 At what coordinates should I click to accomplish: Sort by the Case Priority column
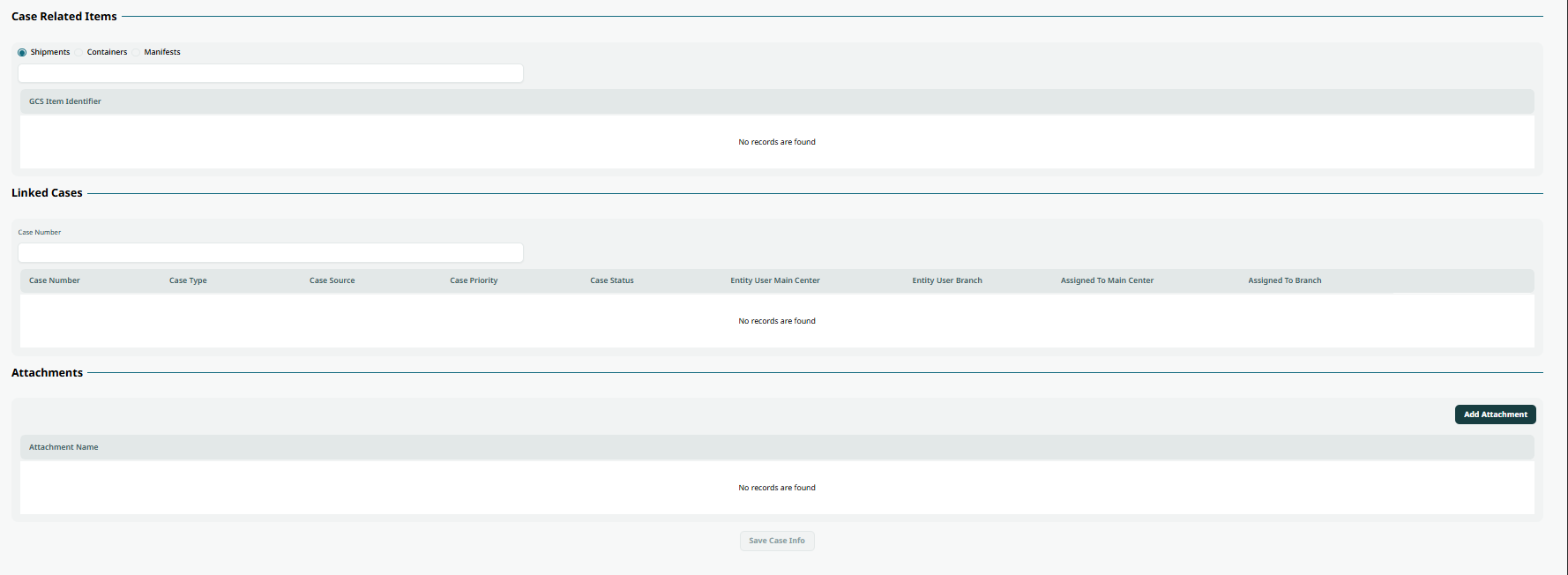[x=474, y=280]
